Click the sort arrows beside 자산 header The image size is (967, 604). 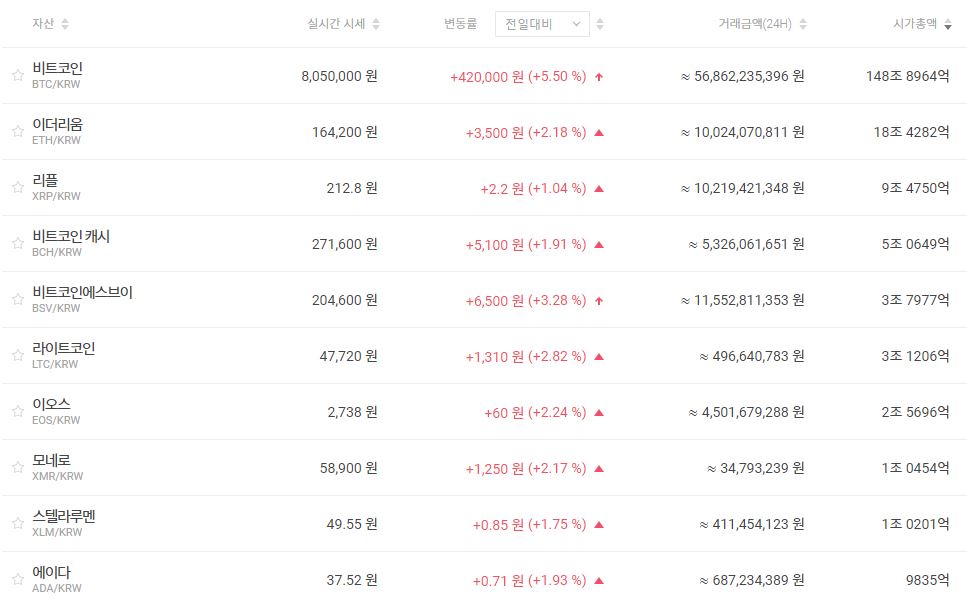coord(65,24)
